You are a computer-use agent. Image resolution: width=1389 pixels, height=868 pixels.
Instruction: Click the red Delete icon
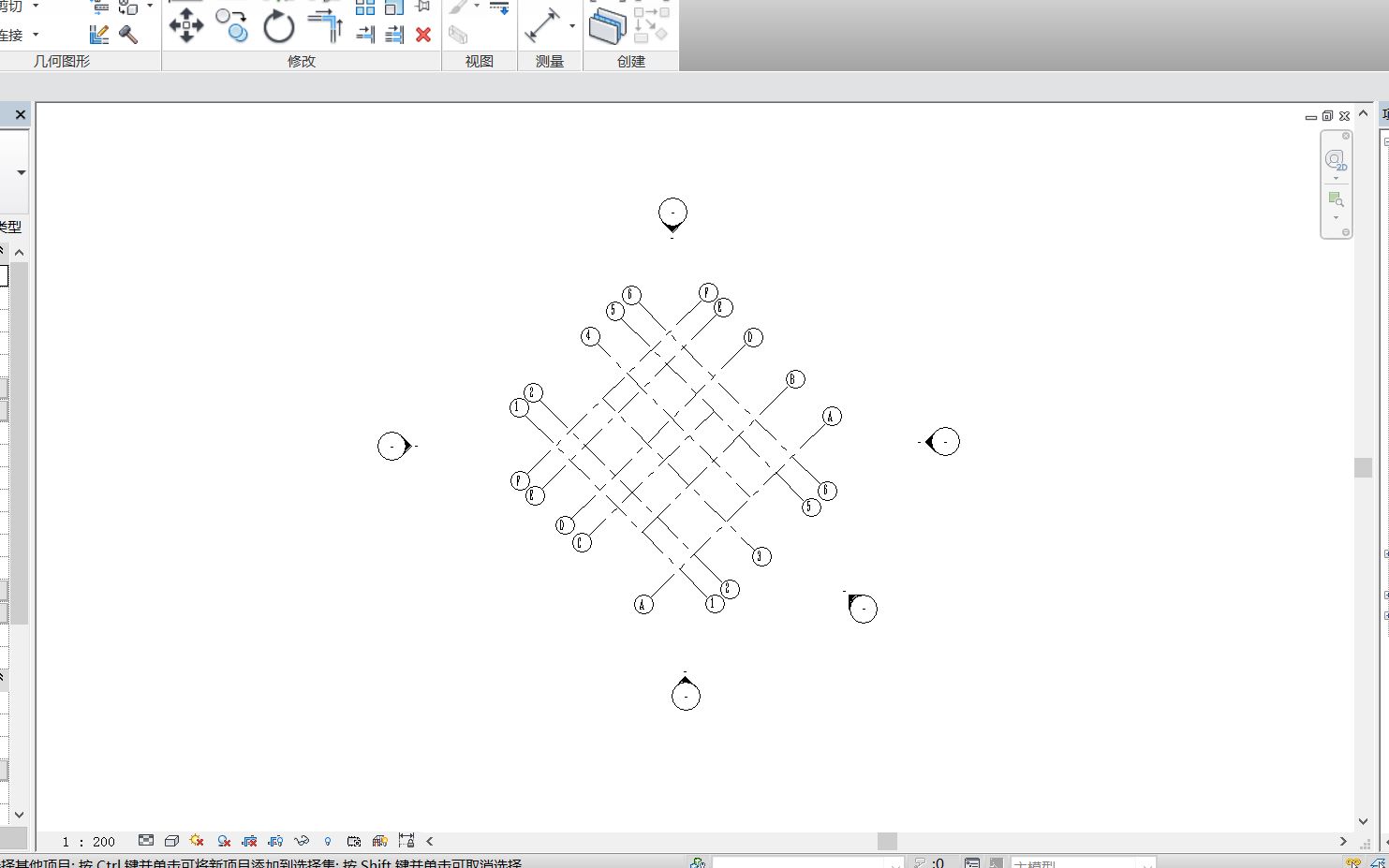pyautogui.click(x=423, y=34)
